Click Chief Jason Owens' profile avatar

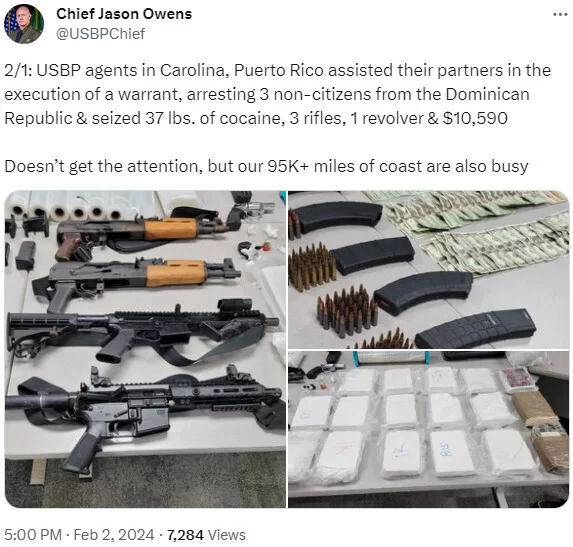click(x=24, y=24)
